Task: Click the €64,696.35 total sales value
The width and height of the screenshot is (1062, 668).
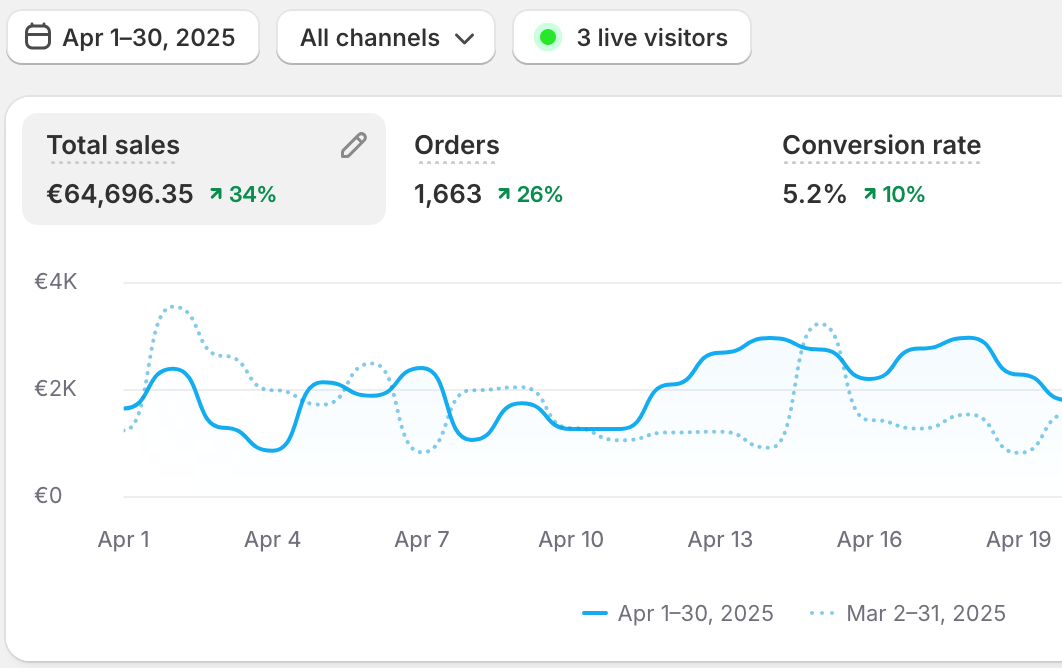Action: click(x=120, y=195)
